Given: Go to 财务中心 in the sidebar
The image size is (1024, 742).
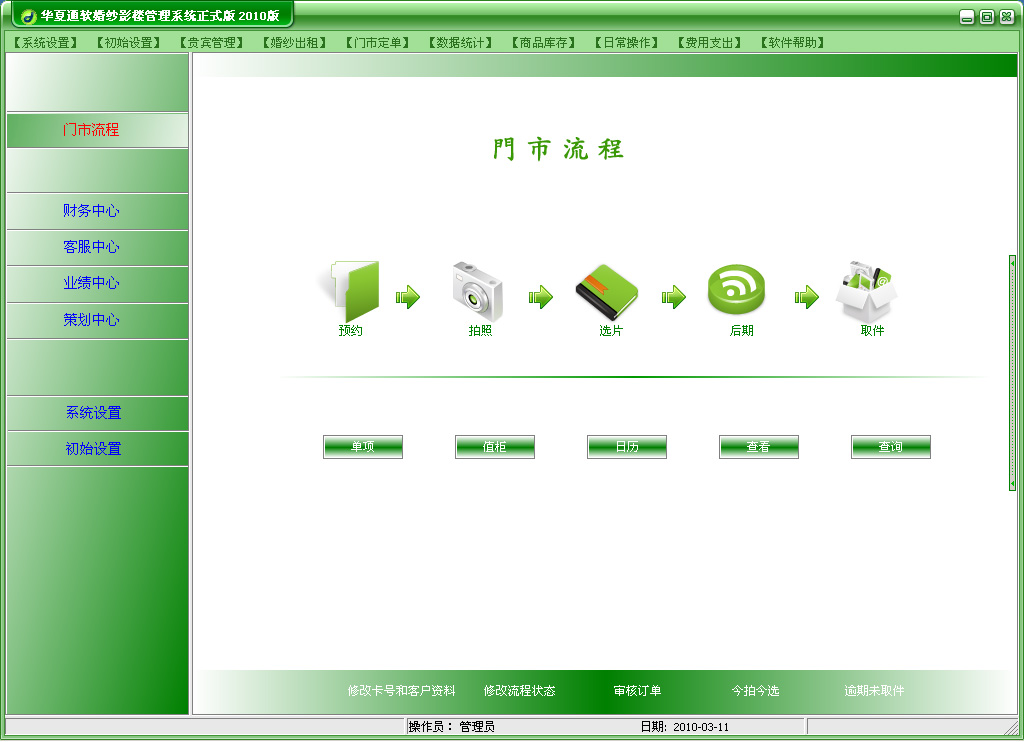Looking at the screenshot, I should 97,211.
